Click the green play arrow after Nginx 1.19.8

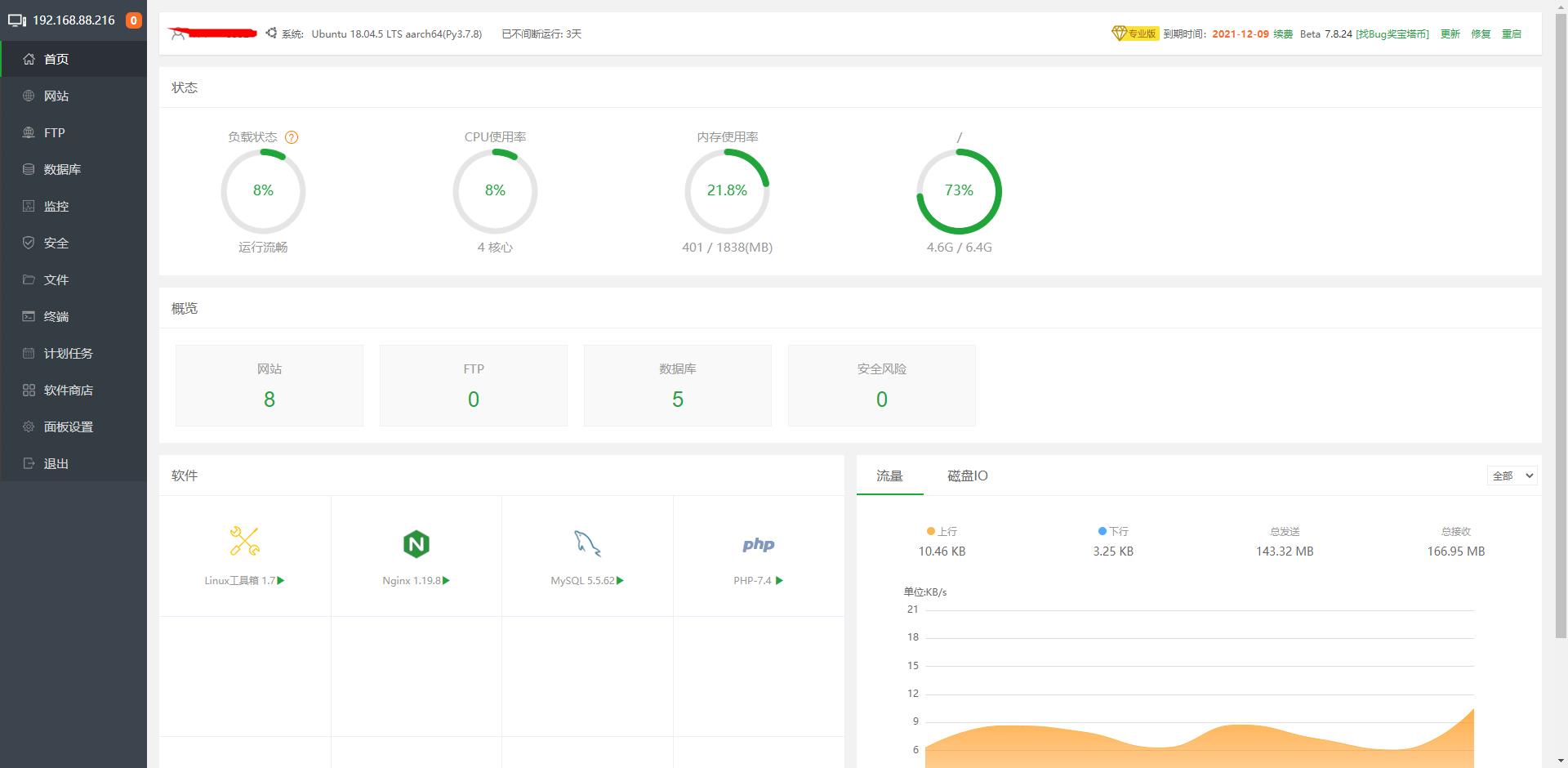[446, 581]
